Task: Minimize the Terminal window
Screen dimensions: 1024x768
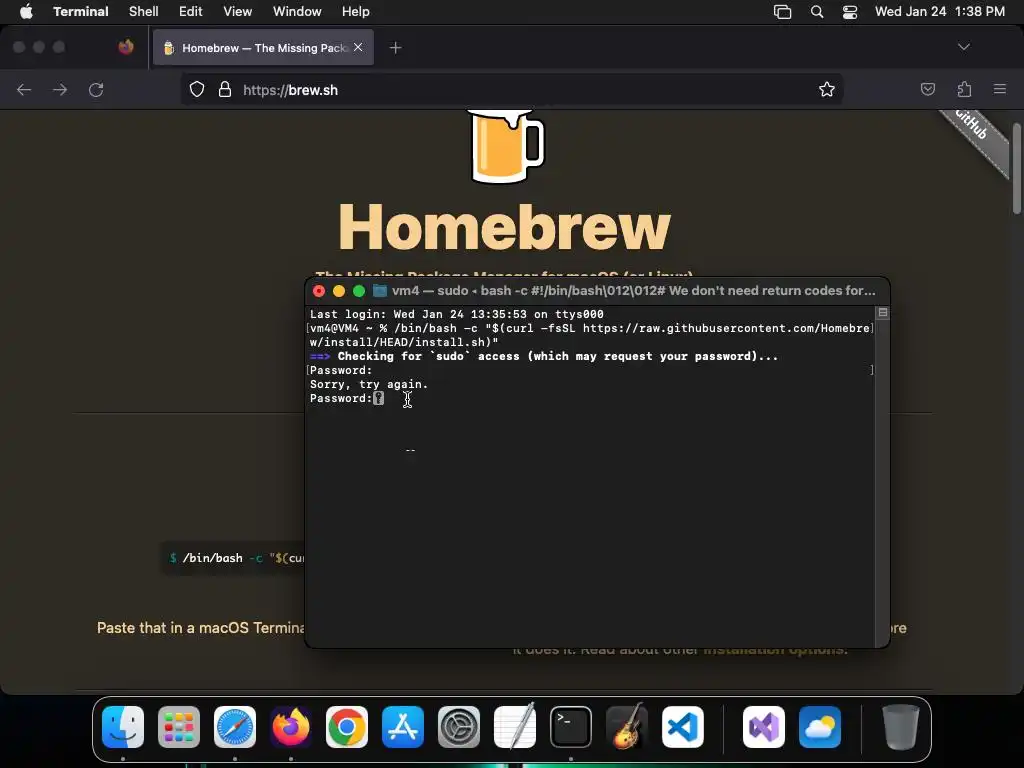Action: [x=339, y=291]
